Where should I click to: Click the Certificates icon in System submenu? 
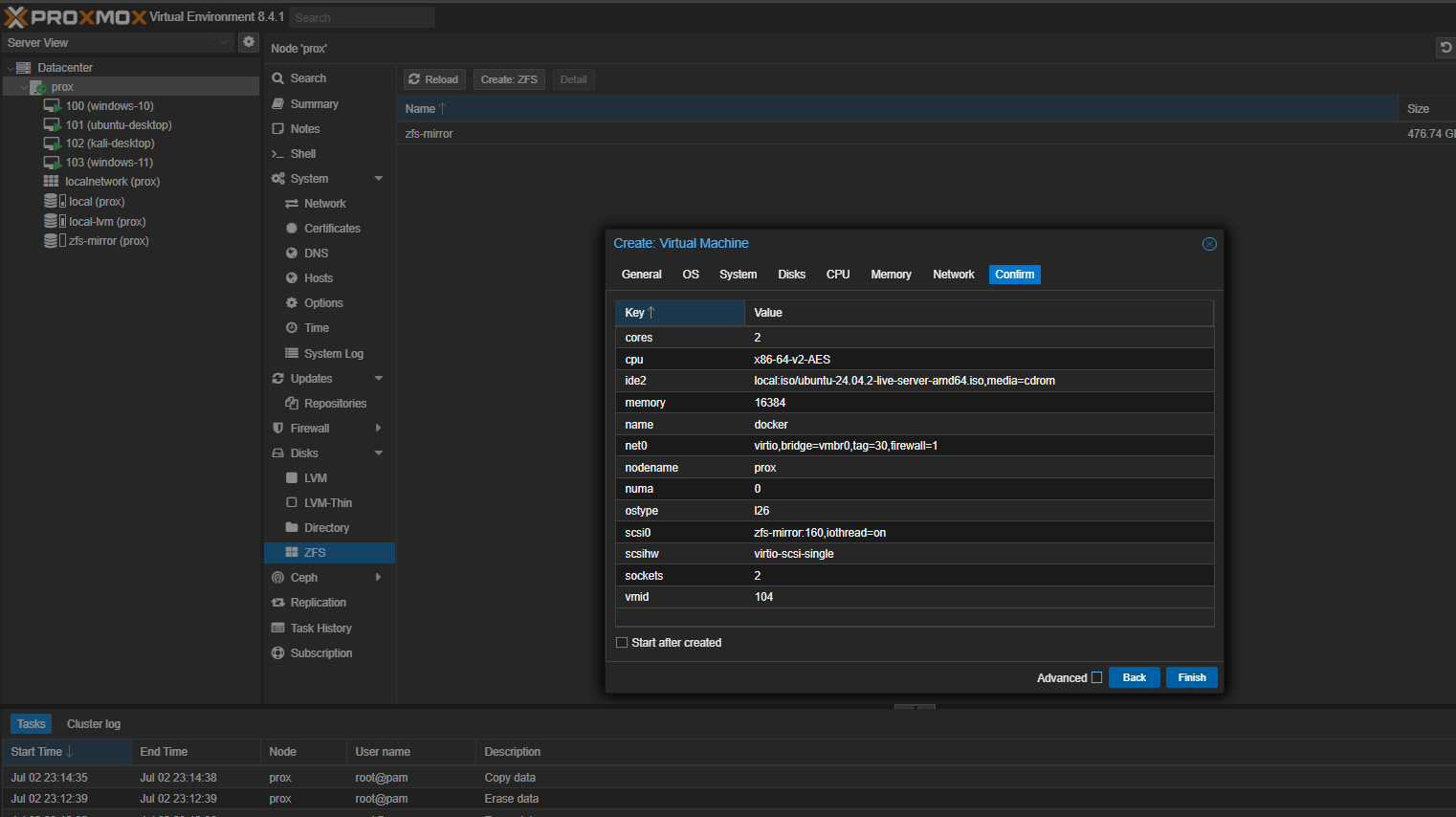292,229
